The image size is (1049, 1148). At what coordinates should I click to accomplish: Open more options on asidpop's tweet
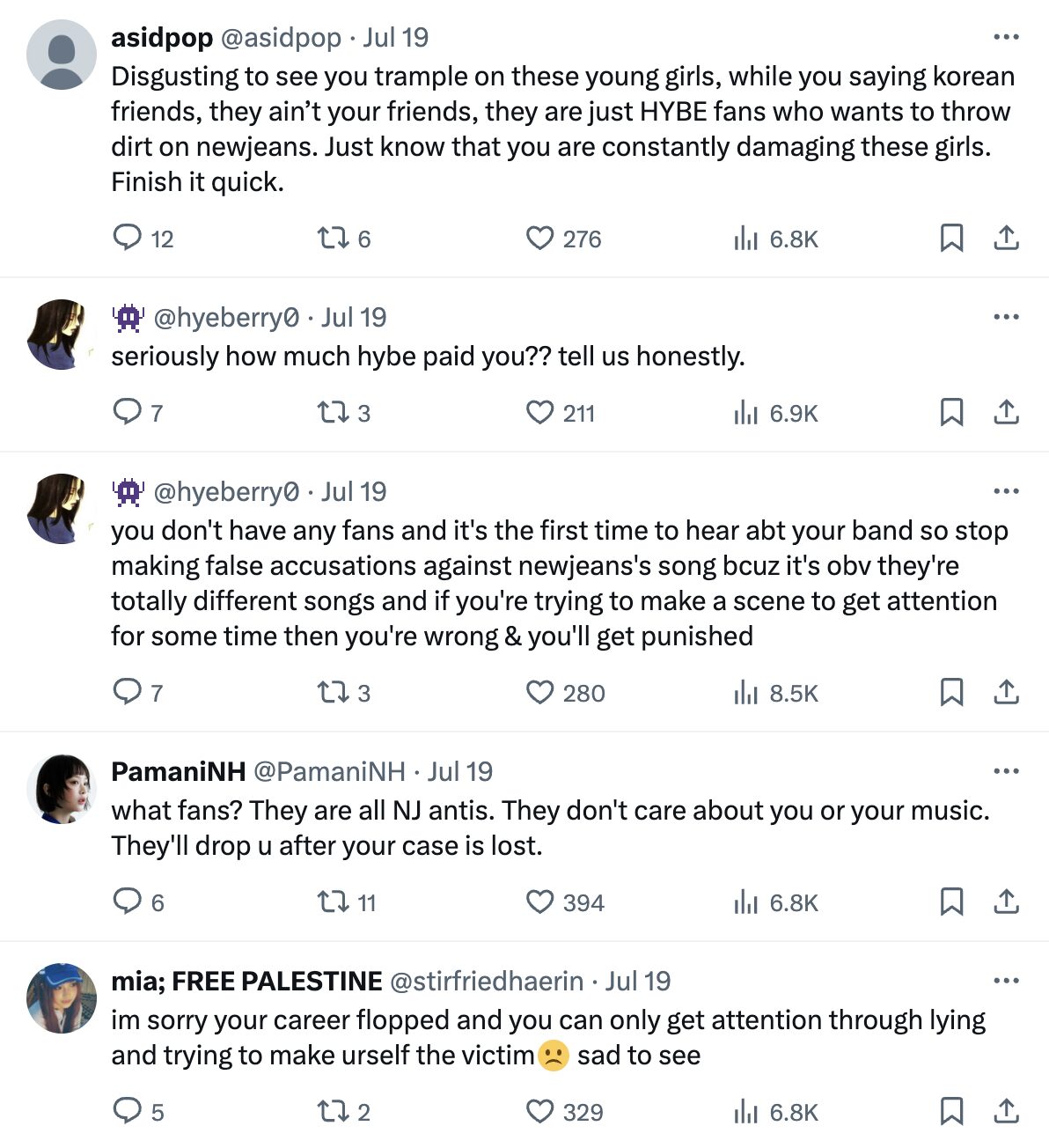(1005, 37)
